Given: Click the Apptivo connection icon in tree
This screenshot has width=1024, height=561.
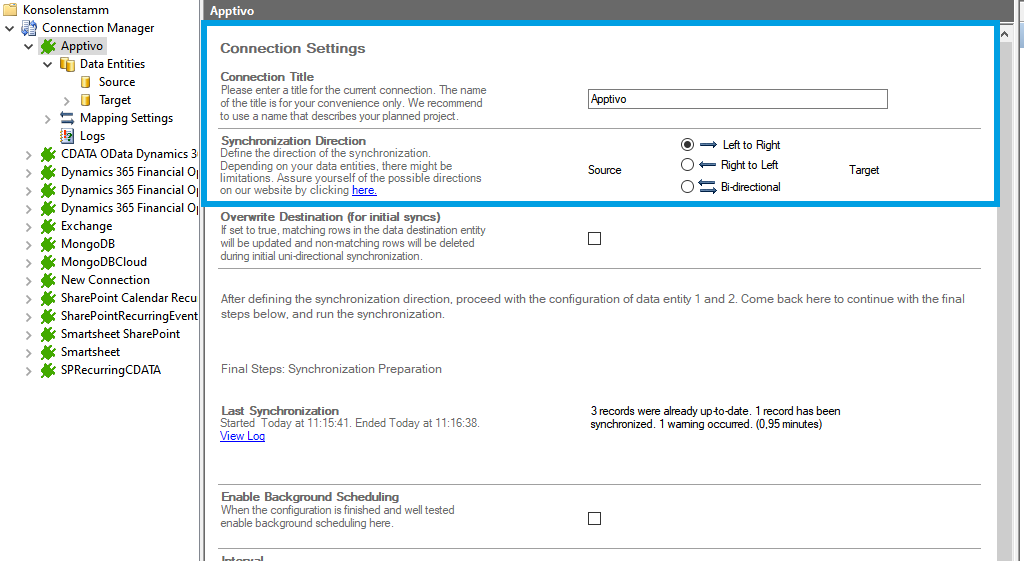Looking at the screenshot, I should pyautogui.click(x=48, y=46).
